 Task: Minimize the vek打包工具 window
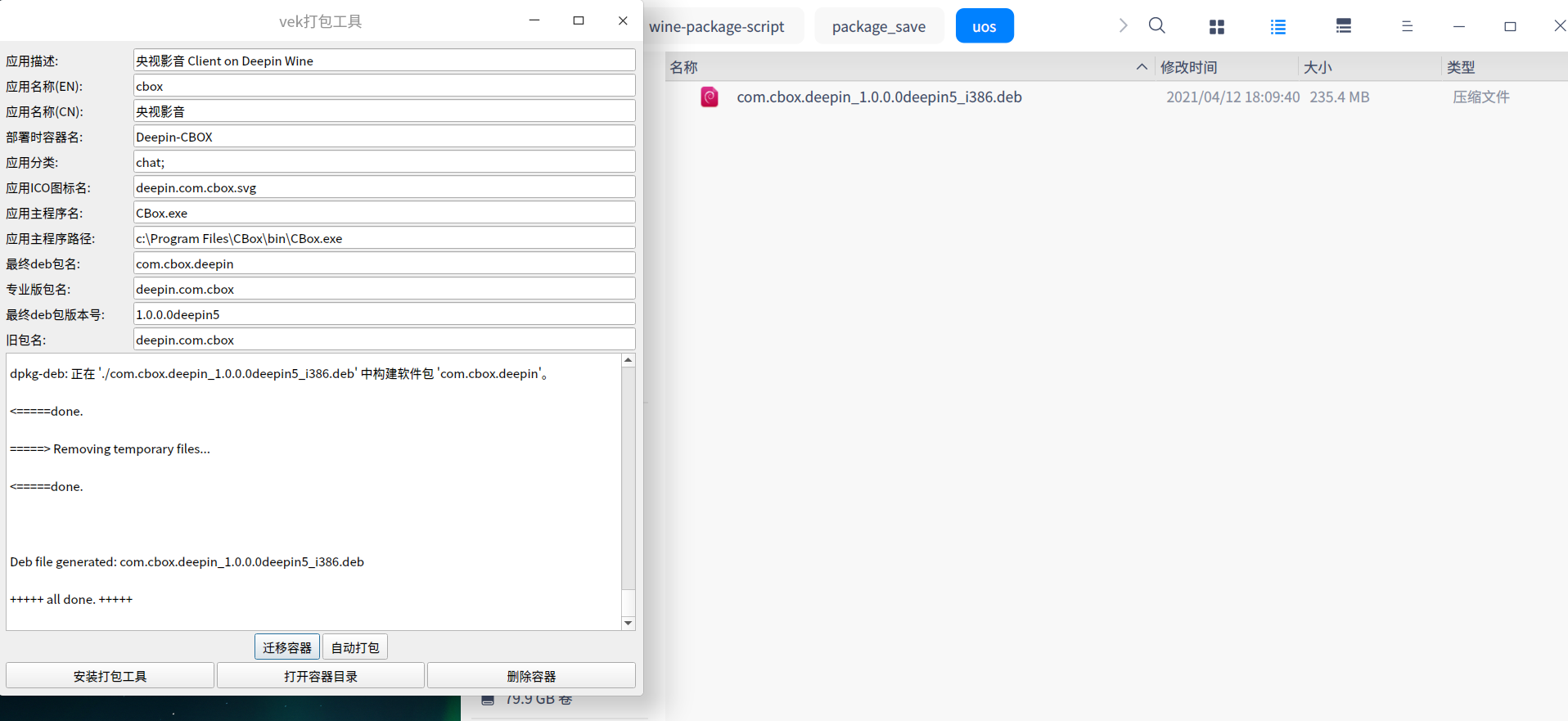tap(534, 20)
